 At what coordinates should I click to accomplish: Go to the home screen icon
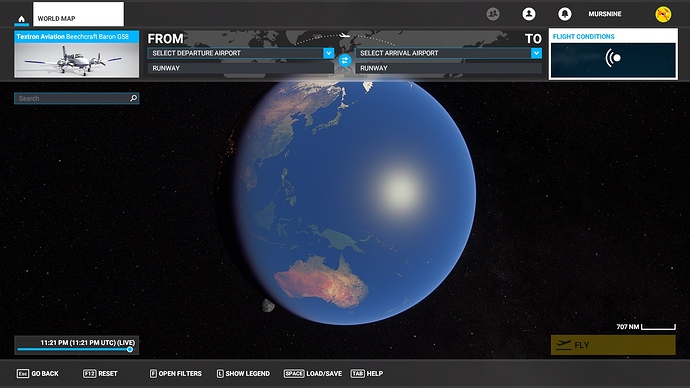[21, 18]
